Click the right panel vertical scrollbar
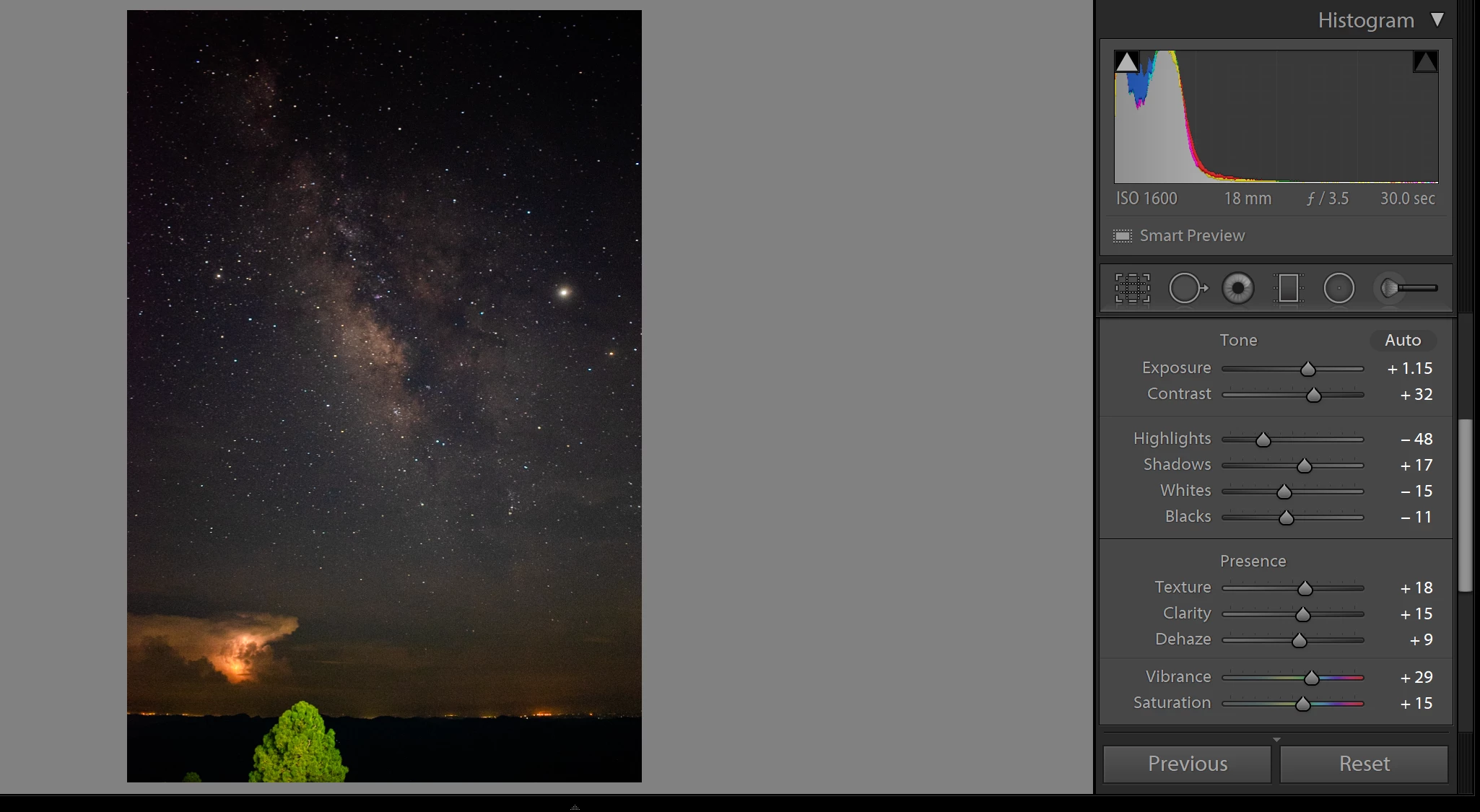This screenshot has width=1480, height=812. (1465, 505)
